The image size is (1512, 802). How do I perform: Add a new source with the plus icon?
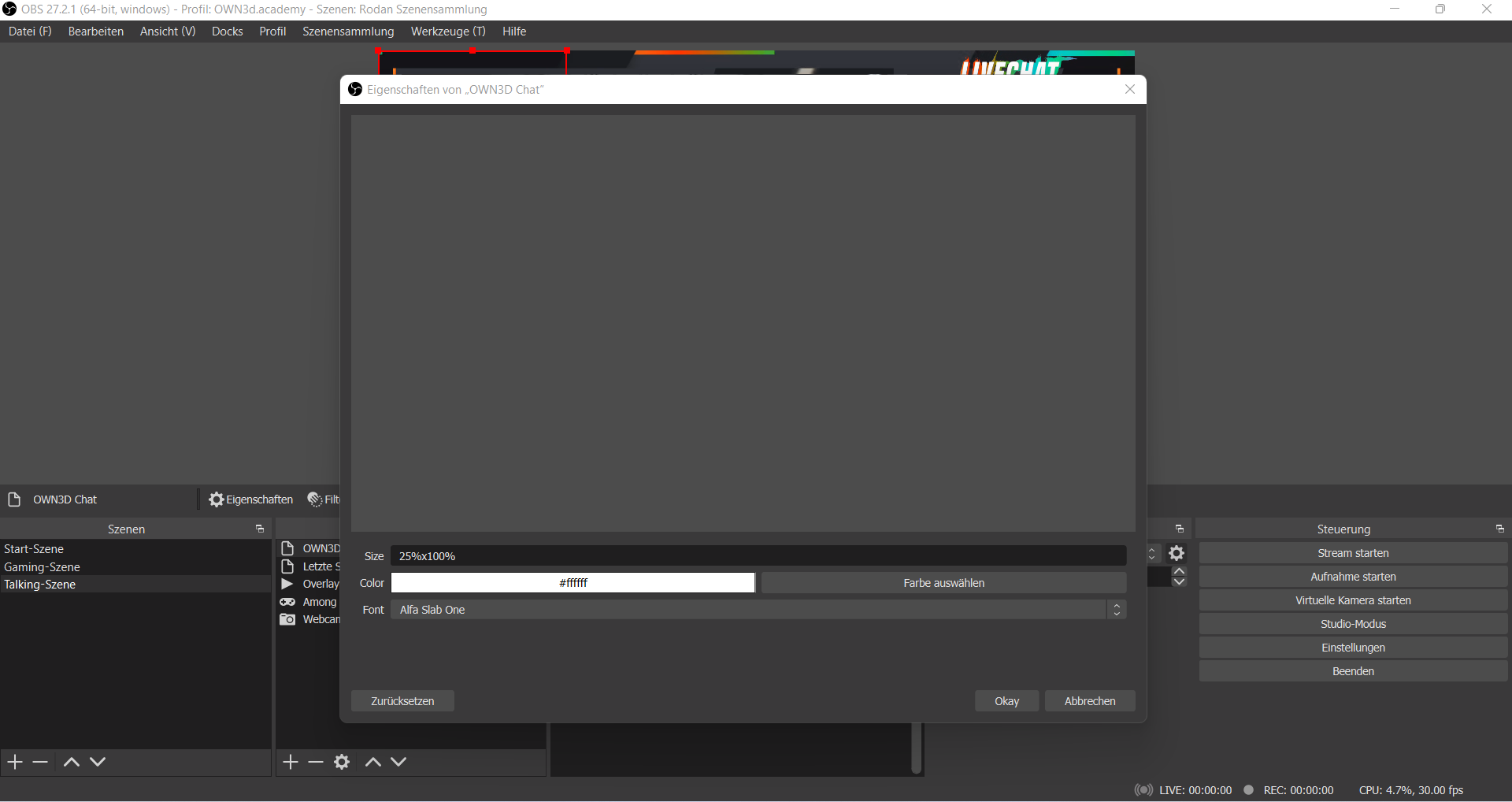coord(290,762)
